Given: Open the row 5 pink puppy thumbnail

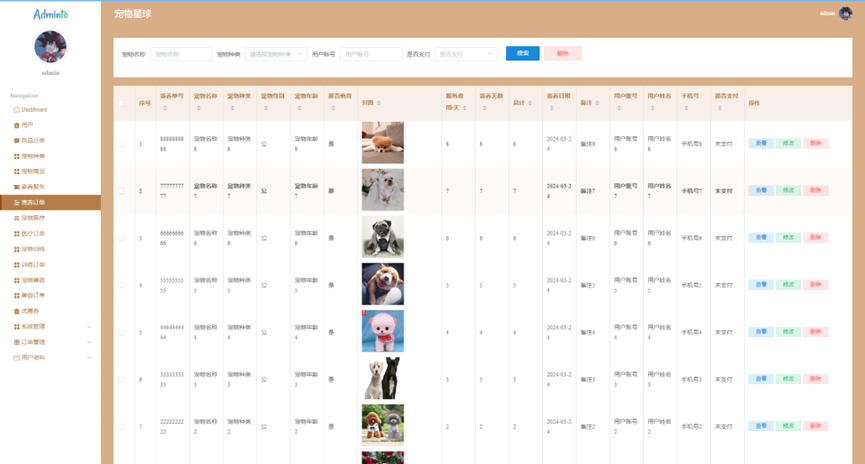Looking at the screenshot, I should 383,331.
